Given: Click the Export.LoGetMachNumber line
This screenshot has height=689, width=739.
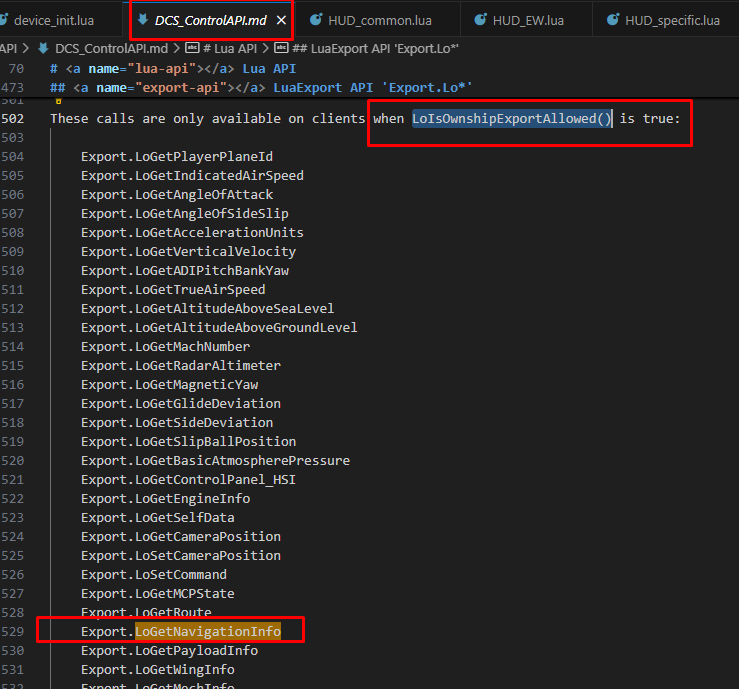Looking at the screenshot, I should coord(165,347).
